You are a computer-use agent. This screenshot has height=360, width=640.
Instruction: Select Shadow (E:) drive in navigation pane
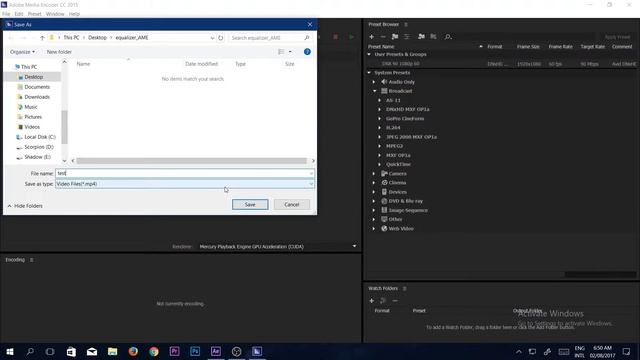click(x=37, y=157)
